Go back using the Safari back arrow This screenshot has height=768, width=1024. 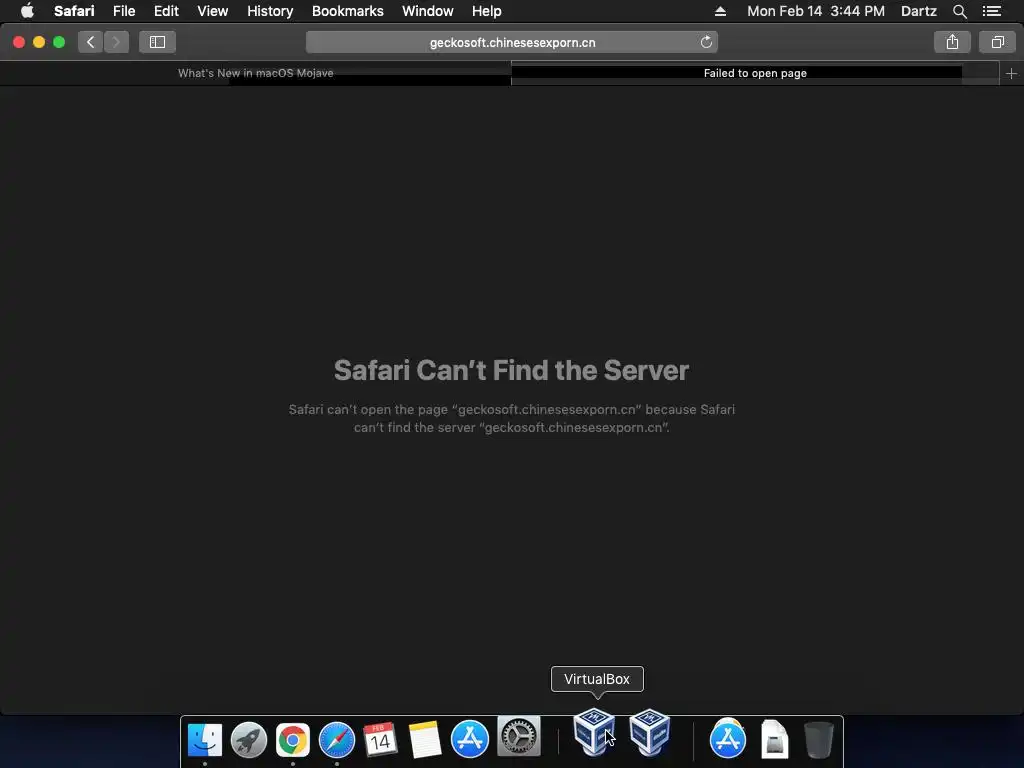point(91,42)
